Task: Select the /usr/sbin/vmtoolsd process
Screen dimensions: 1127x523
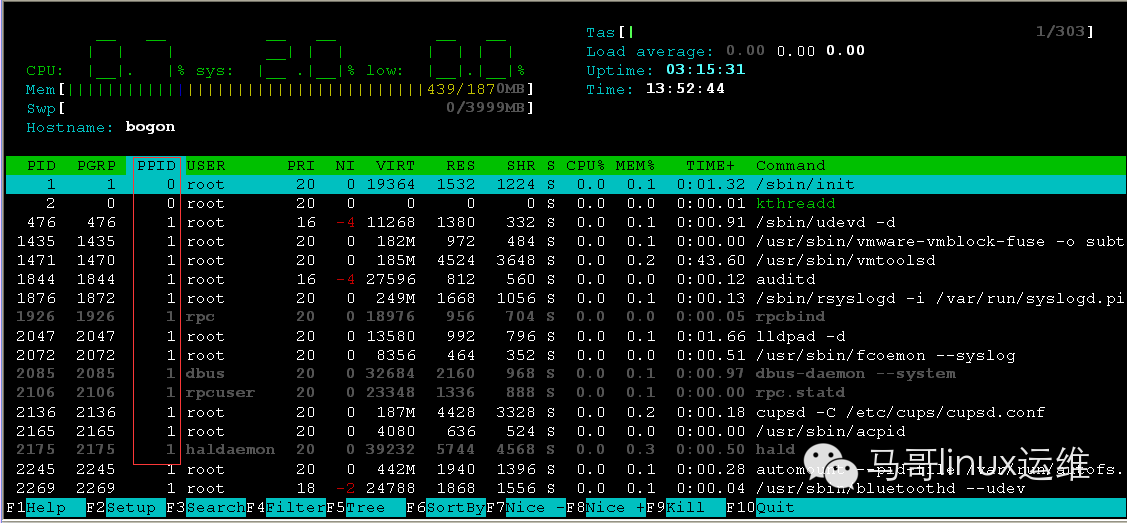Action: tap(566, 260)
